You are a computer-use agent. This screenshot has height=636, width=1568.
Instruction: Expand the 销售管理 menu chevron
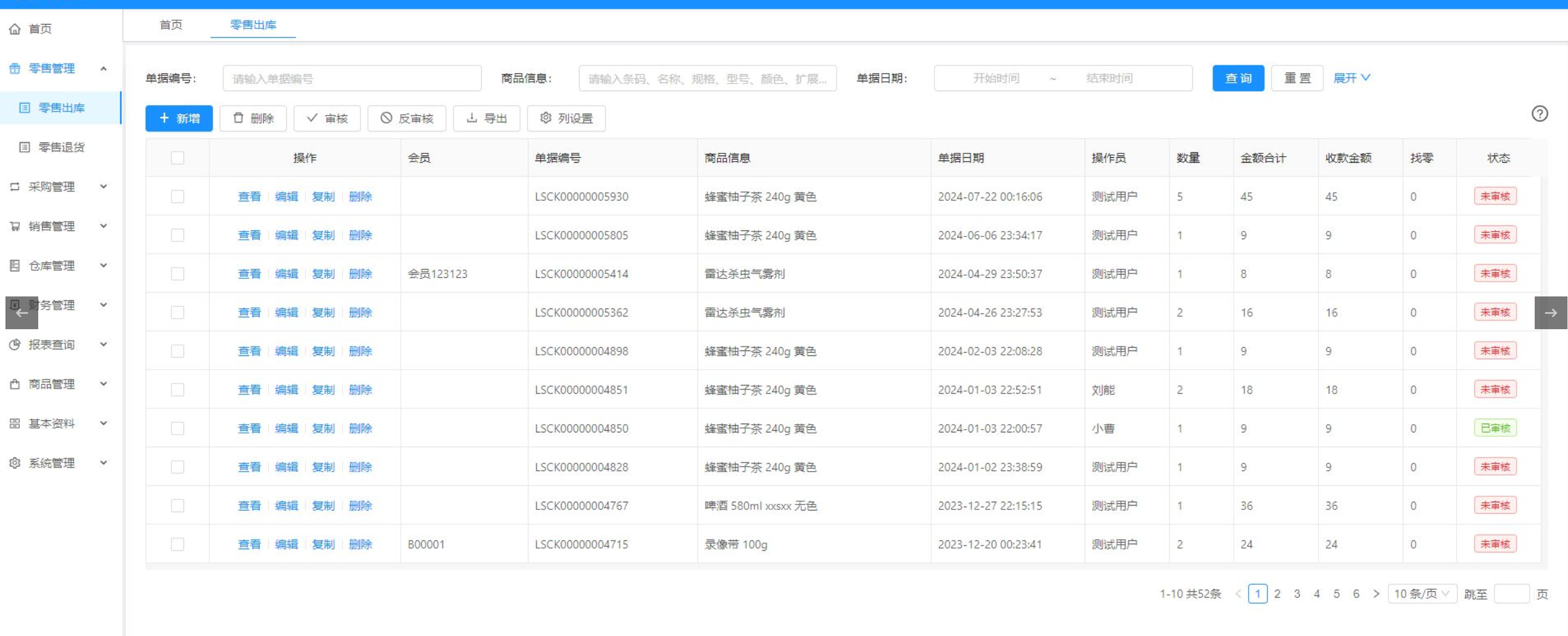point(103,227)
